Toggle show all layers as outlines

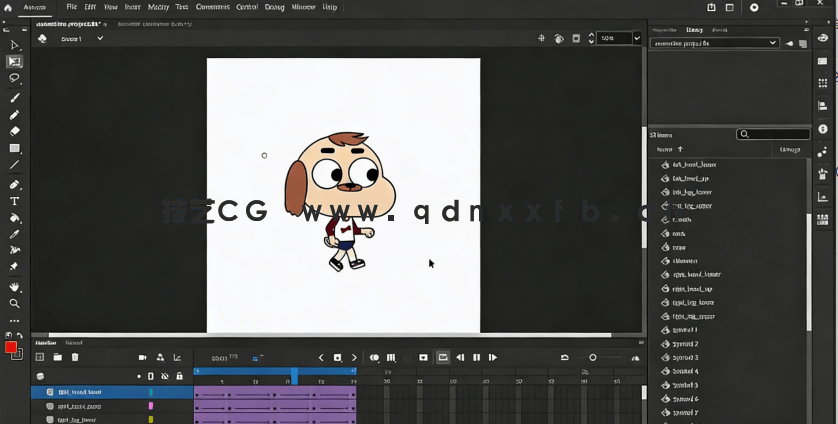click(x=151, y=376)
